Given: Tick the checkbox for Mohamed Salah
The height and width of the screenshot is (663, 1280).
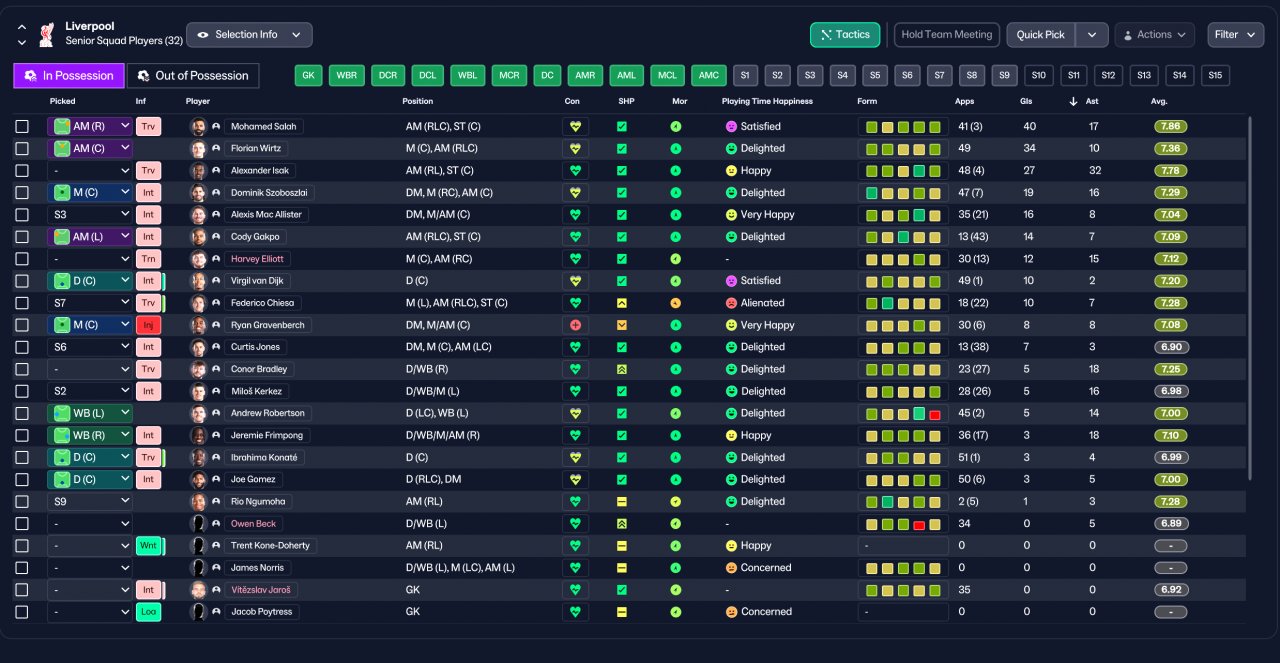Looking at the screenshot, I should 22,127.
